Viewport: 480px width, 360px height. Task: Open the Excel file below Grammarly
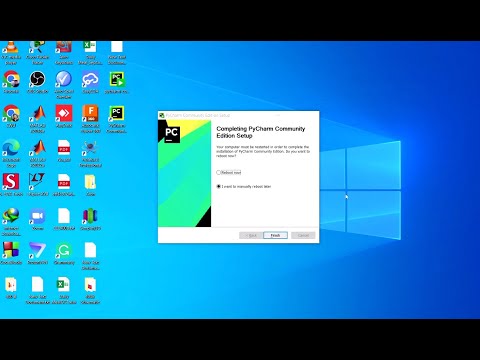click(64, 290)
